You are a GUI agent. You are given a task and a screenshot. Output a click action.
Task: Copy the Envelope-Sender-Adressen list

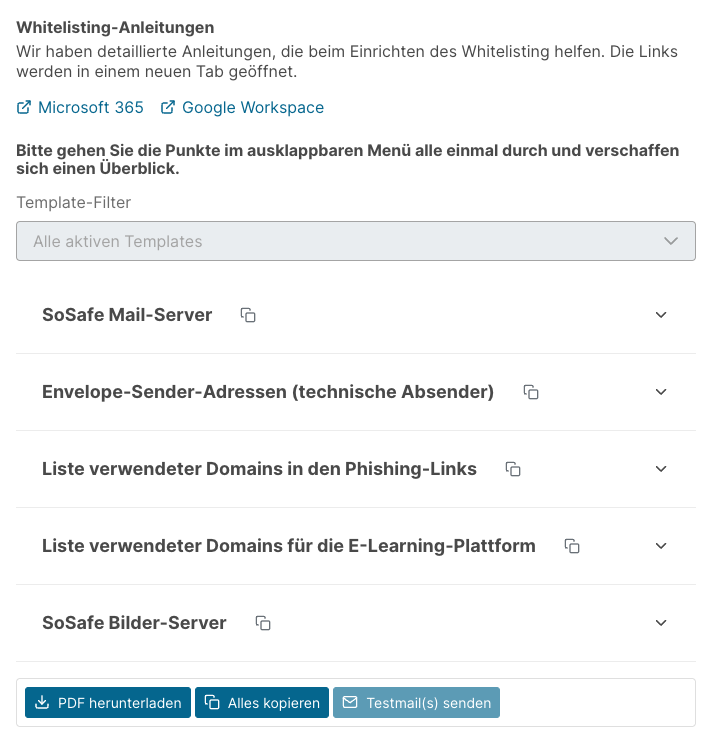[532, 392]
